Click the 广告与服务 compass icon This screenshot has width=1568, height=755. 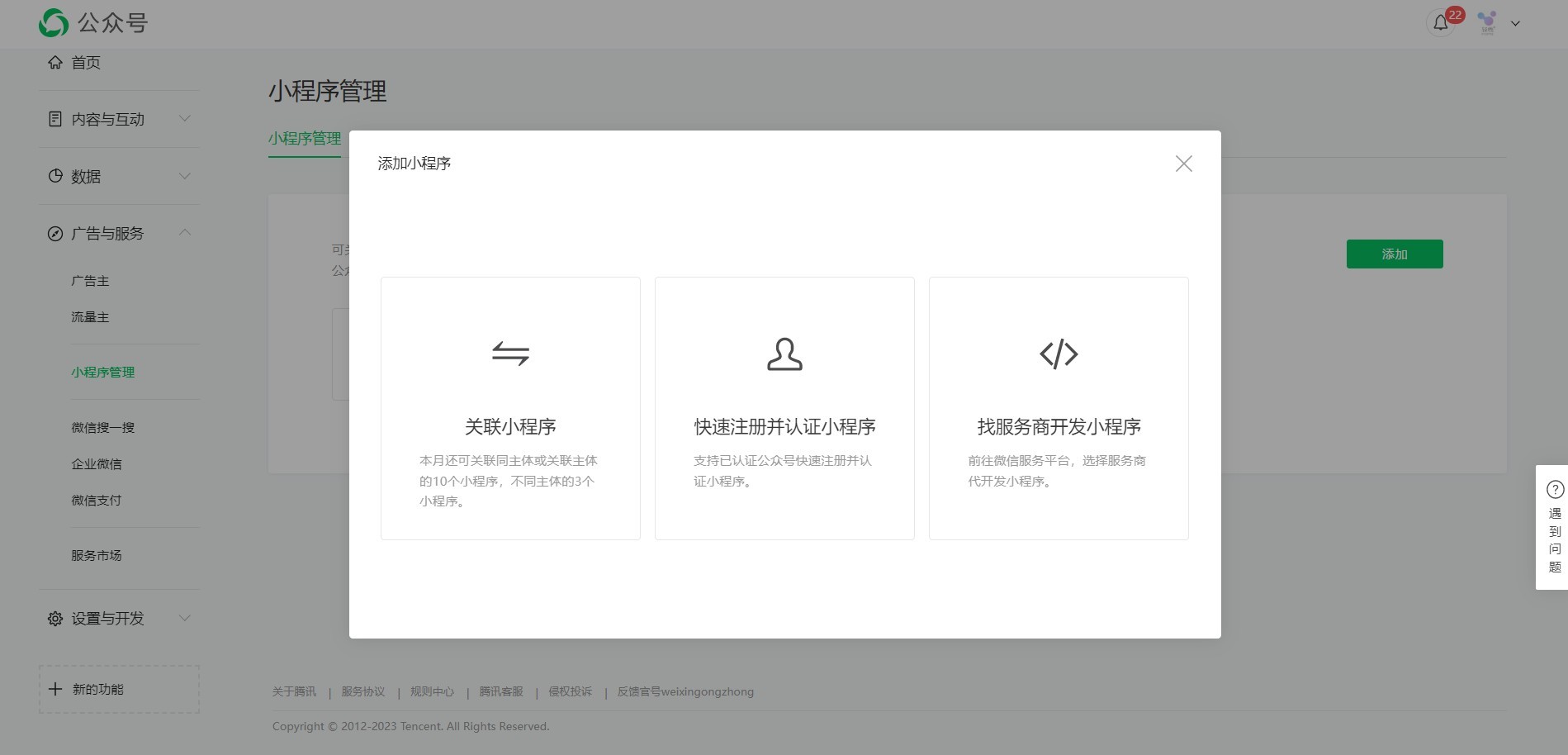pyautogui.click(x=54, y=234)
